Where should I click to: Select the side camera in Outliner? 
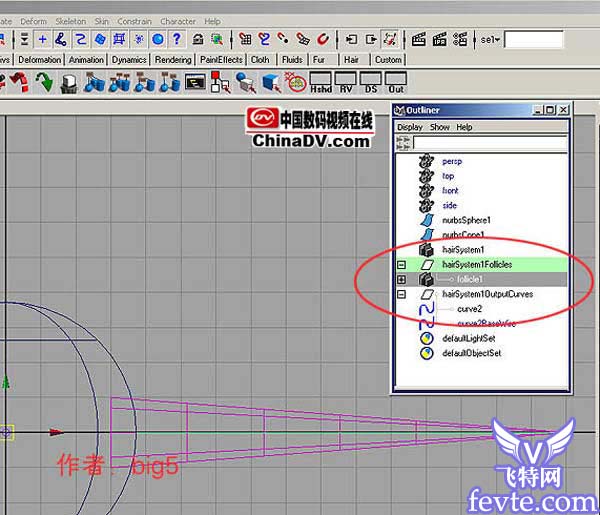point(450,205)
